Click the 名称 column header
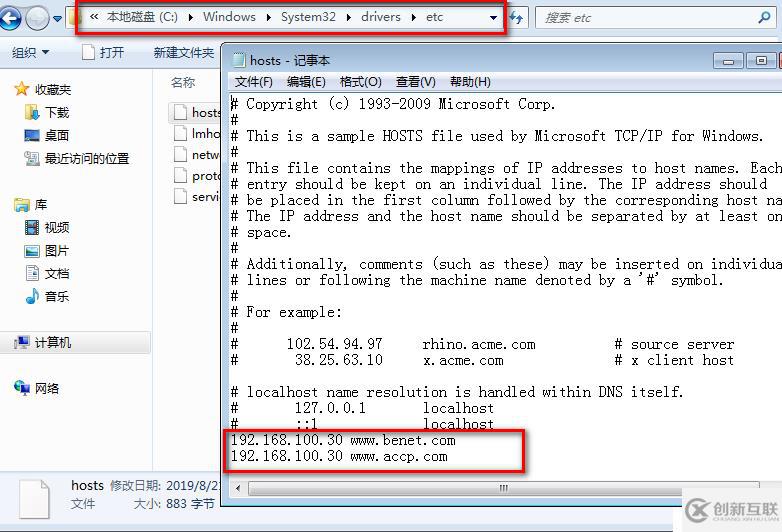This screenshot has height=532, width=782. click(x=183, y=82)
